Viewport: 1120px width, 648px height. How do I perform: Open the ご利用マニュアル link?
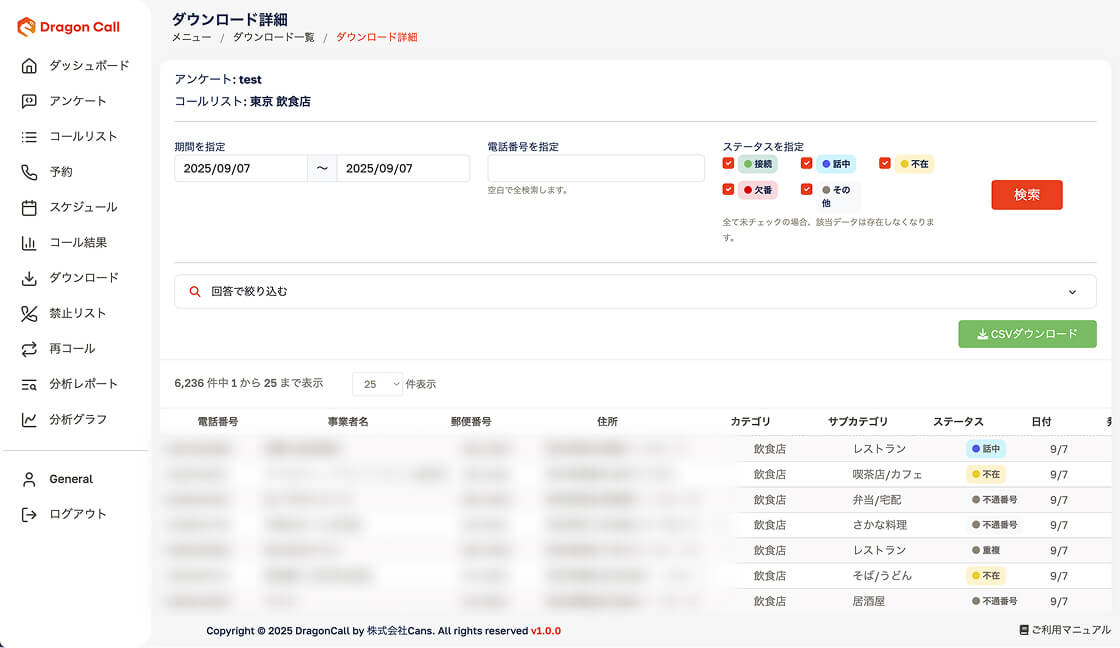click(1064, 630)
